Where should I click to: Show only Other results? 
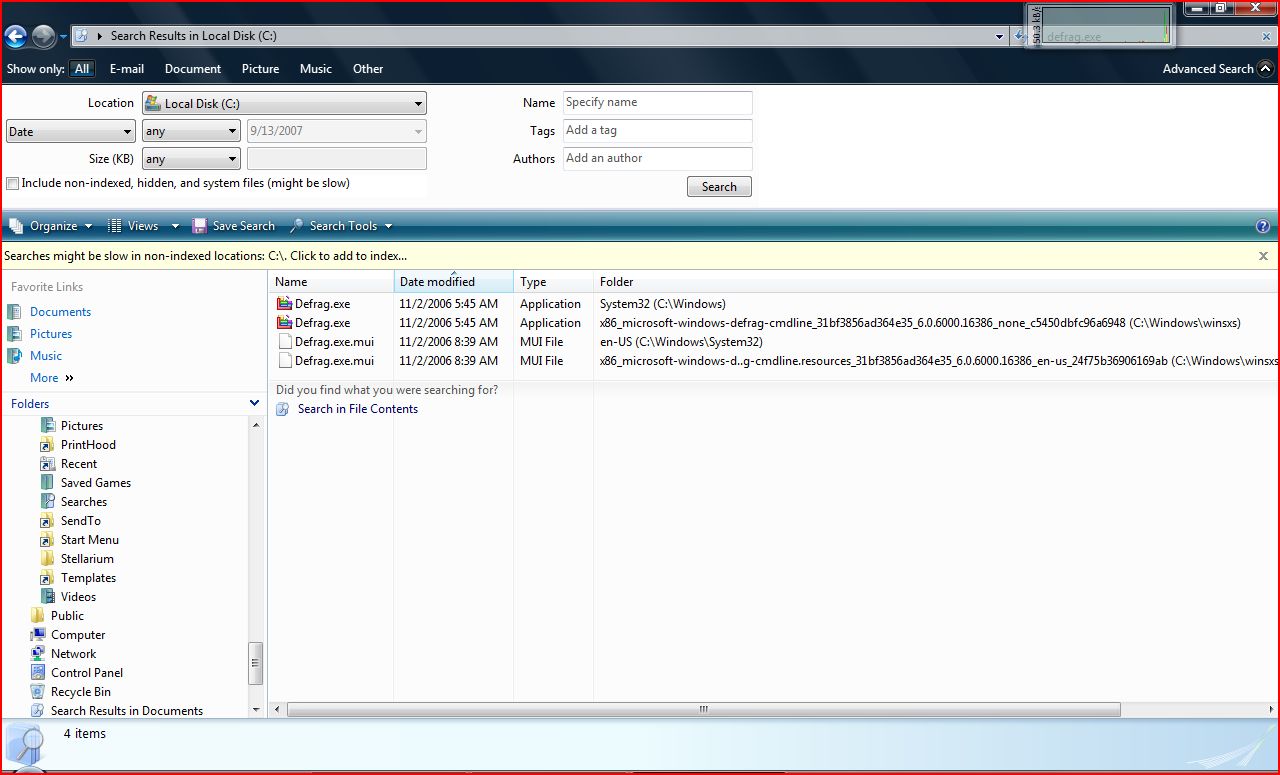368,69
